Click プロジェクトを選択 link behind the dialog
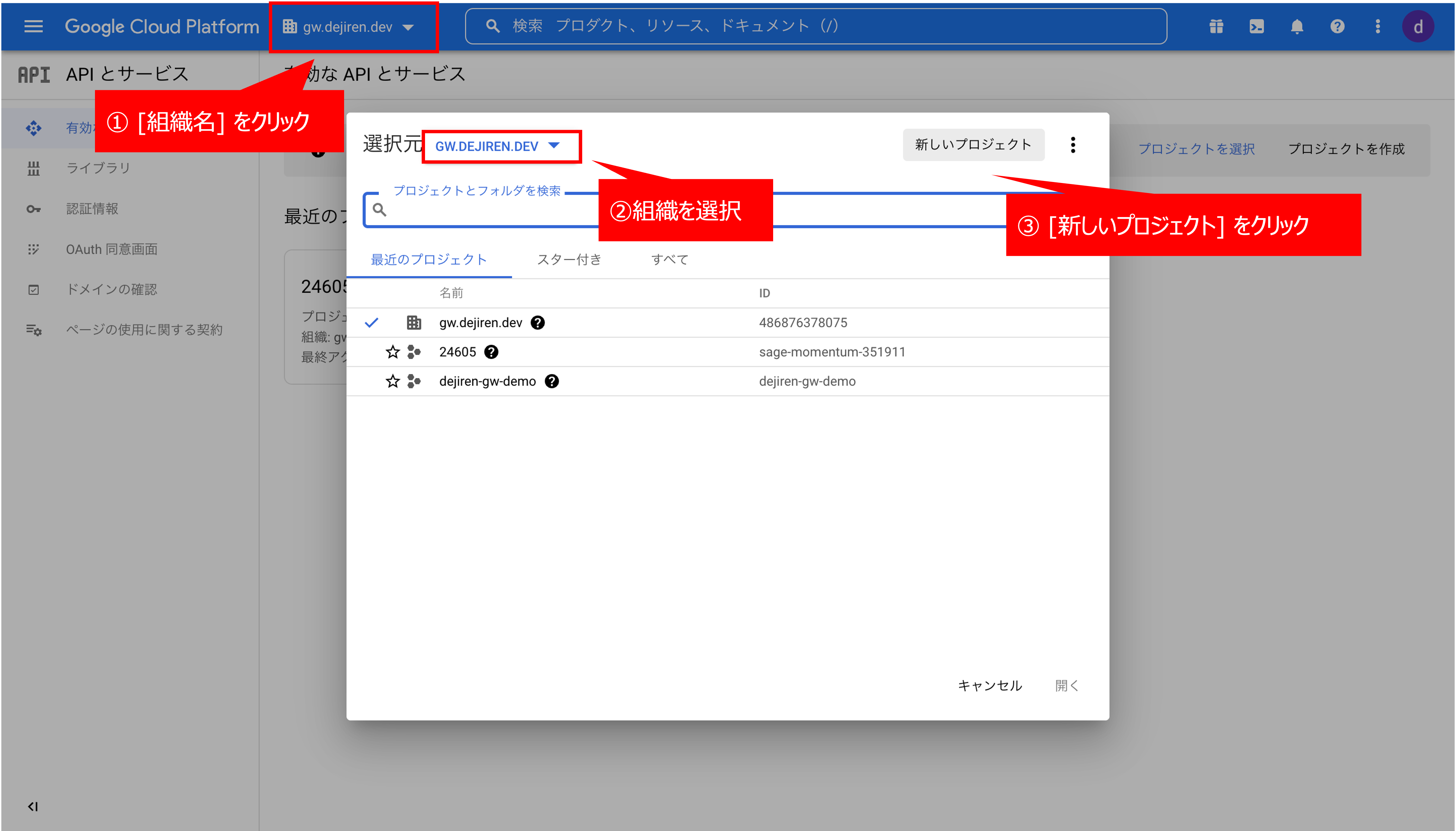 pyautogui.click(x=1197, y=149)
